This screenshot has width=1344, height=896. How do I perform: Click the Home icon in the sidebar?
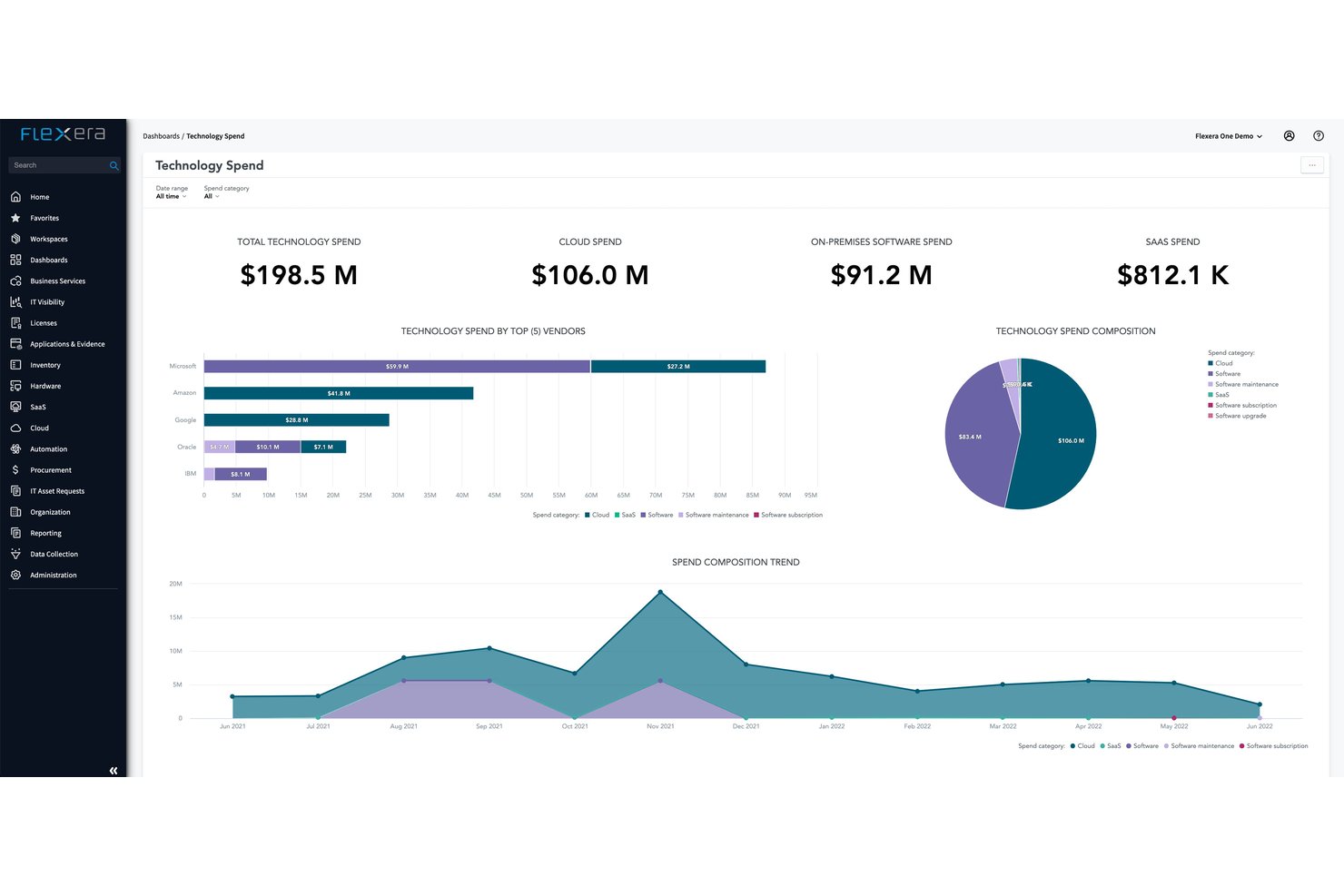(x=15, y=197)
